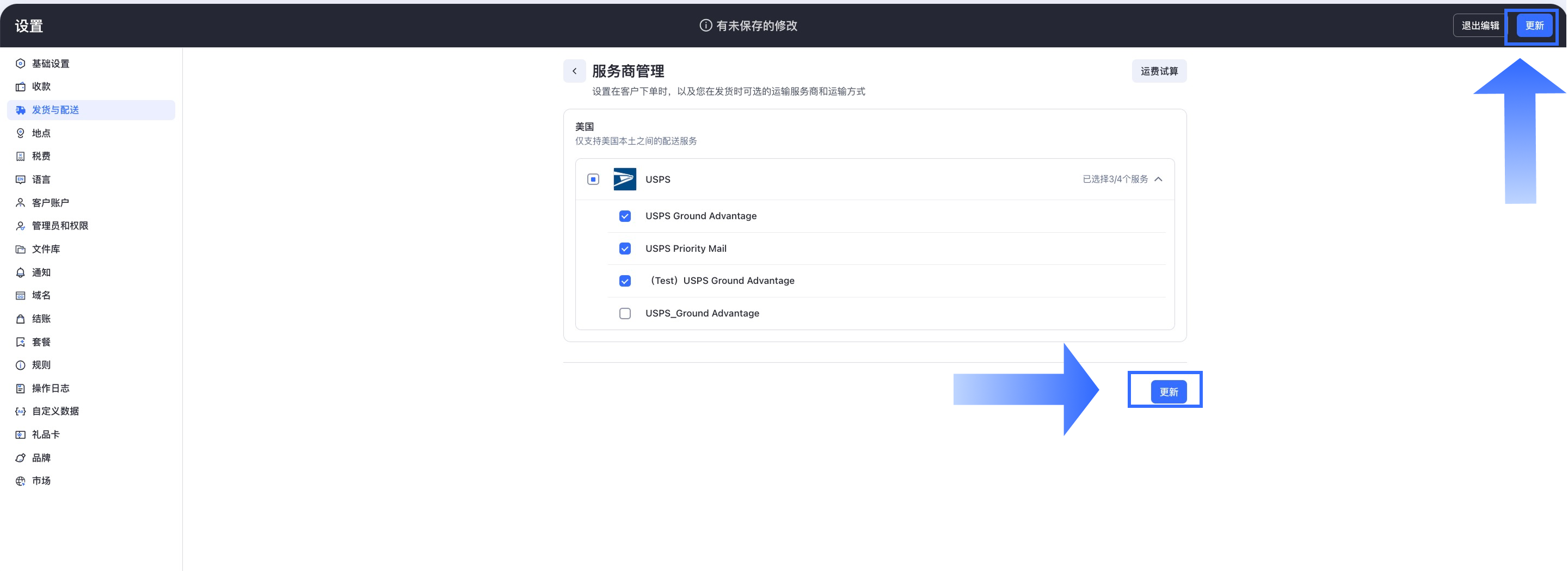Image resolution: width=1568 pixels, height=571 pixels.
Task: Click the USPS eagle logo
Action: tap(624, 179)
